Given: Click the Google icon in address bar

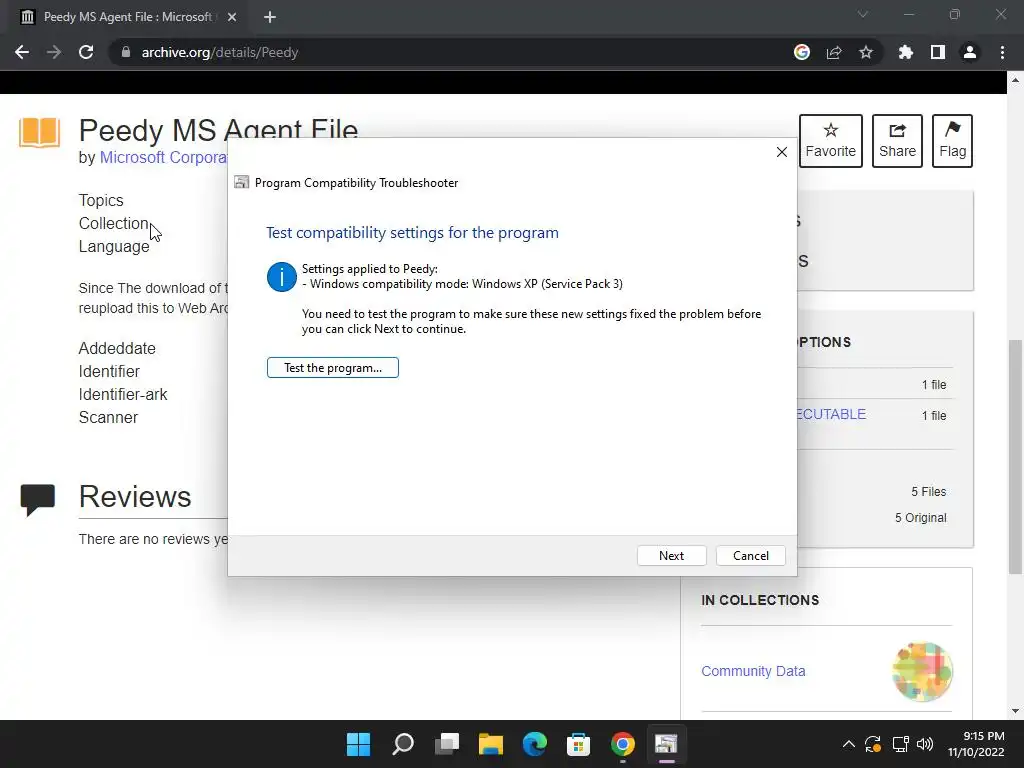Looking at the screenshot, I should [x=802, y=52].
